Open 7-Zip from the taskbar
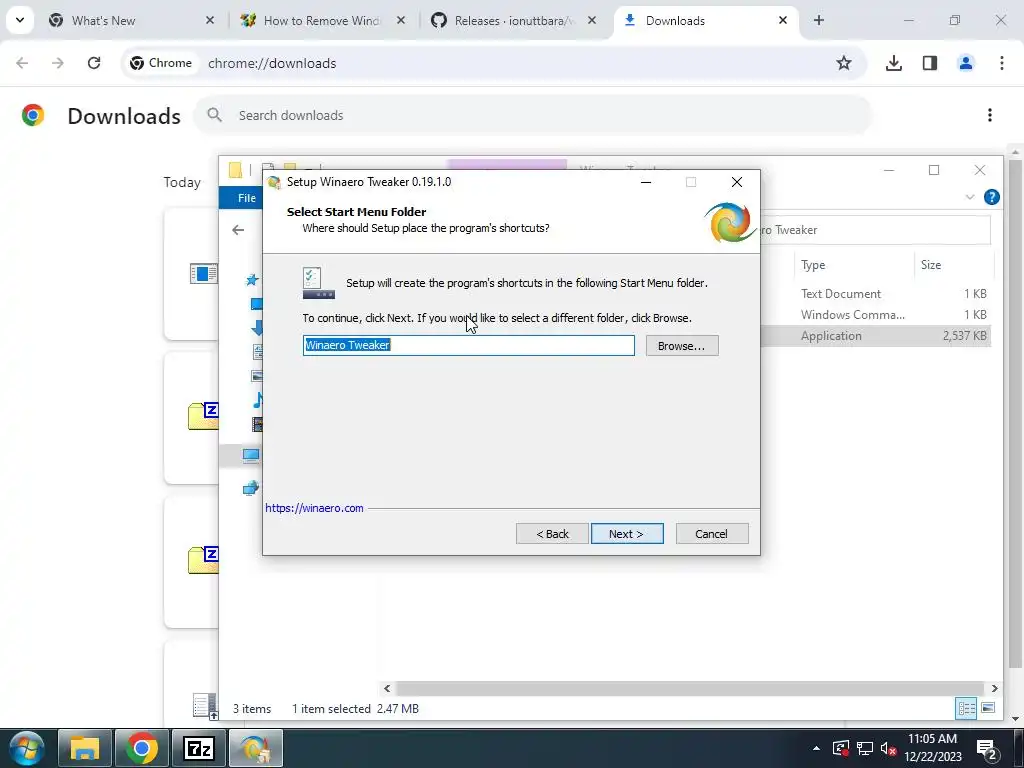 click(x=199, y=748)
